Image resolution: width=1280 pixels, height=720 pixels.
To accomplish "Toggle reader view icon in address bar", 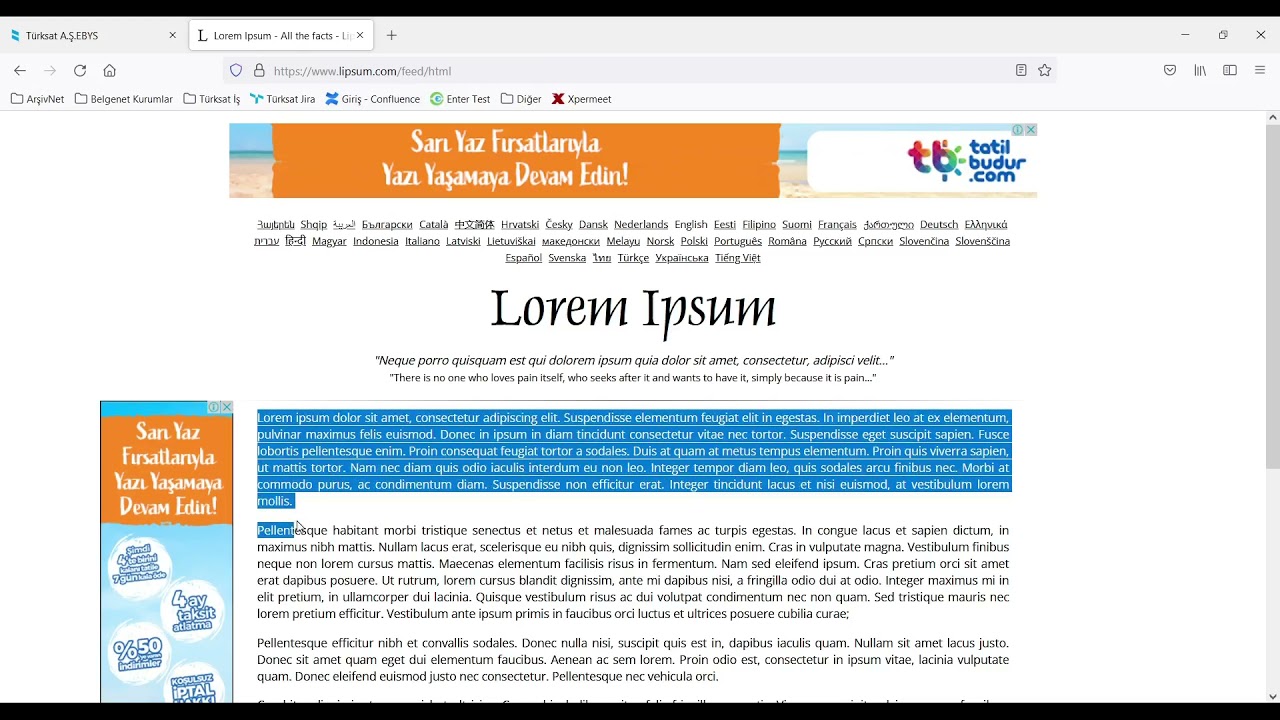I will [1021, 71].
